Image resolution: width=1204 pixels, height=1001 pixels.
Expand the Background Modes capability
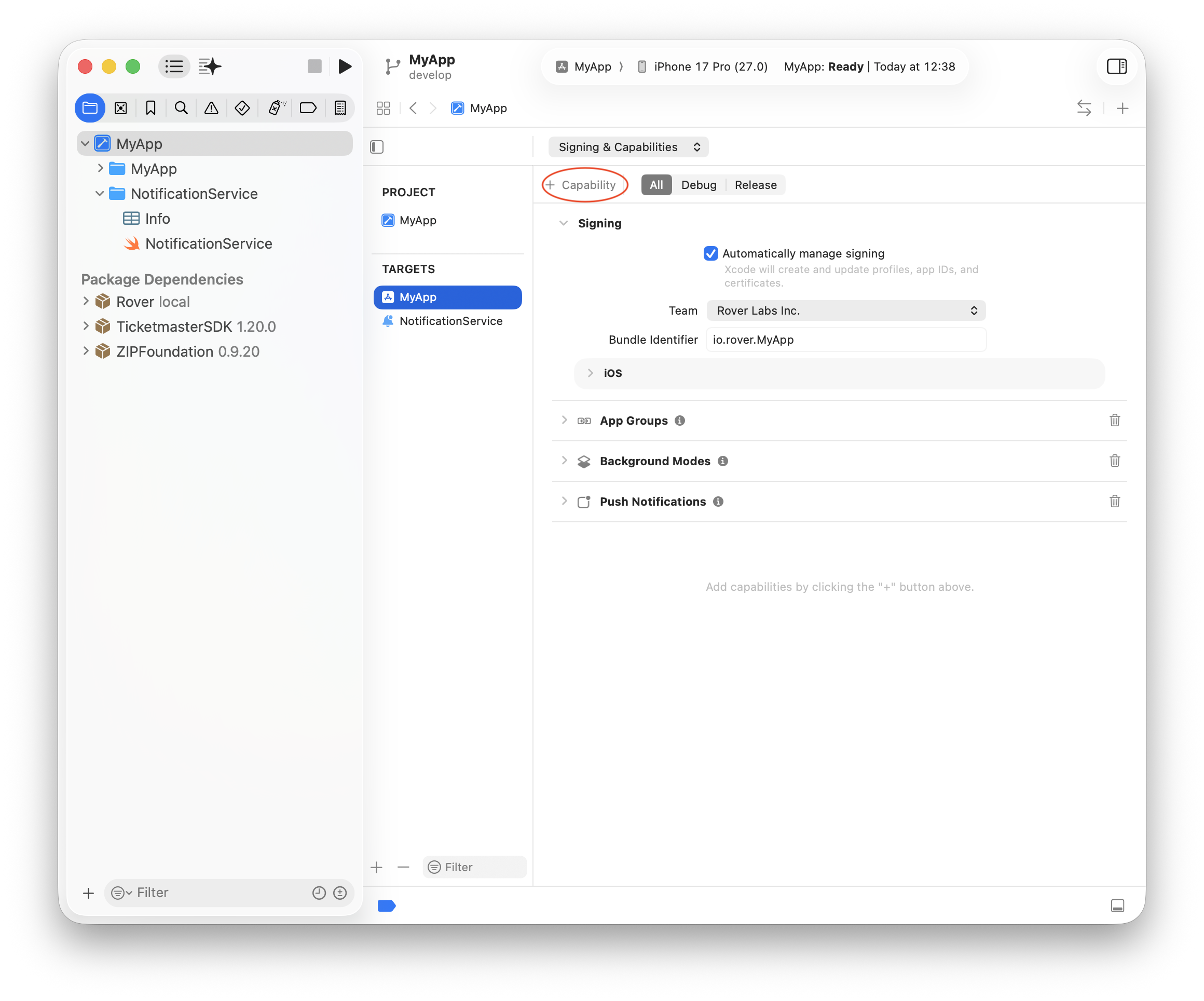[x=564, y=461]
